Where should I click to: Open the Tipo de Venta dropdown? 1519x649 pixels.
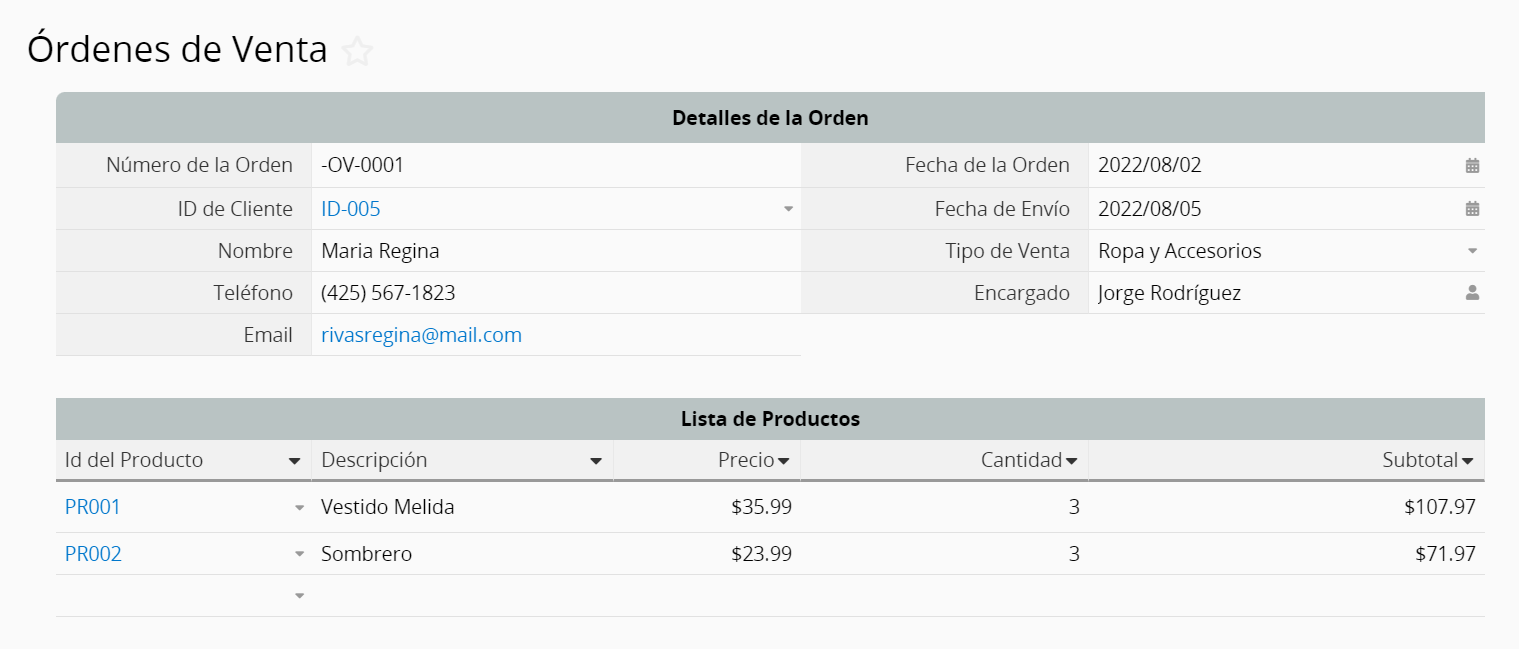click(1472, 251)
